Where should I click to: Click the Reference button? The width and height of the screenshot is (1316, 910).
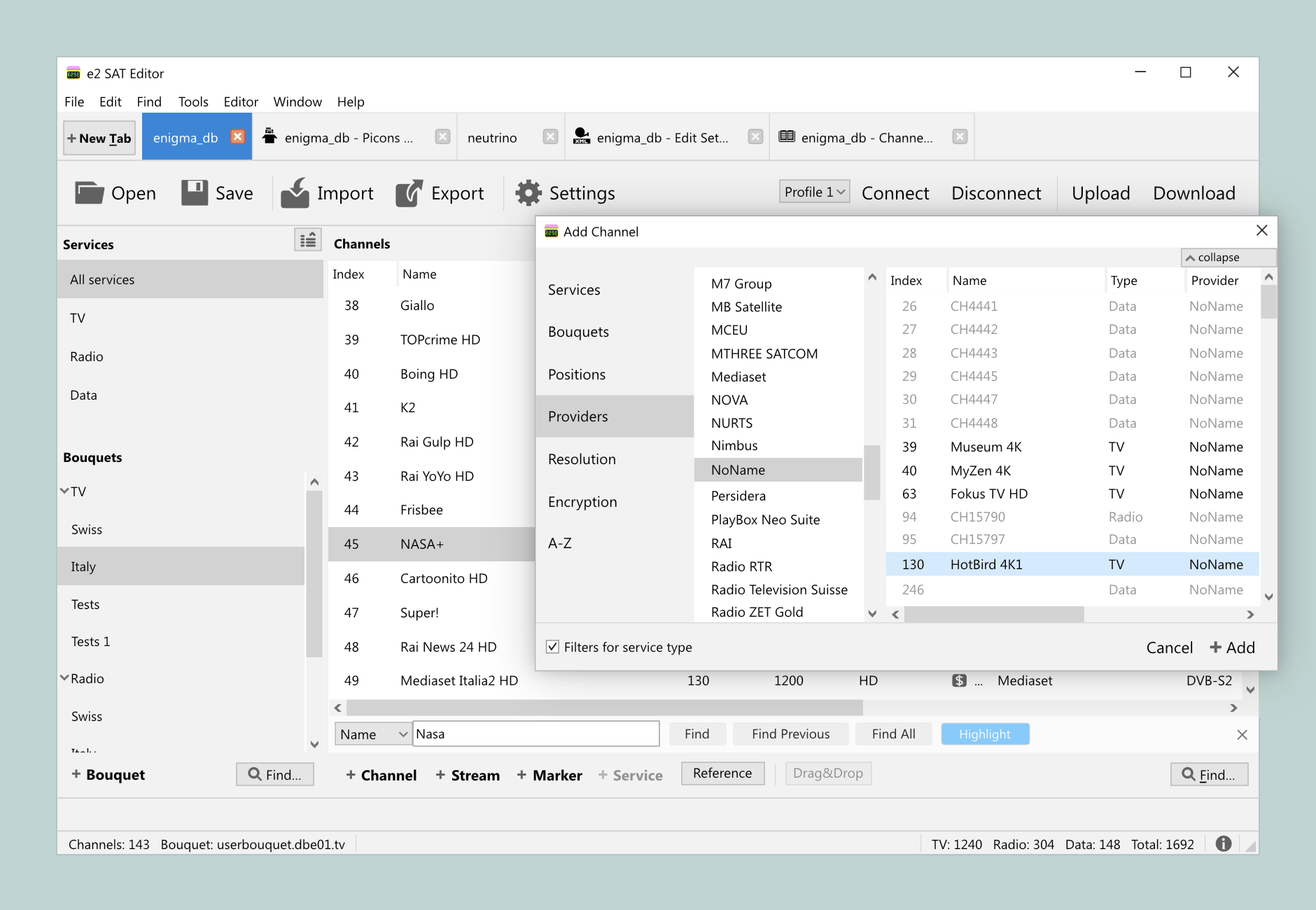click(x=722, y=773)
